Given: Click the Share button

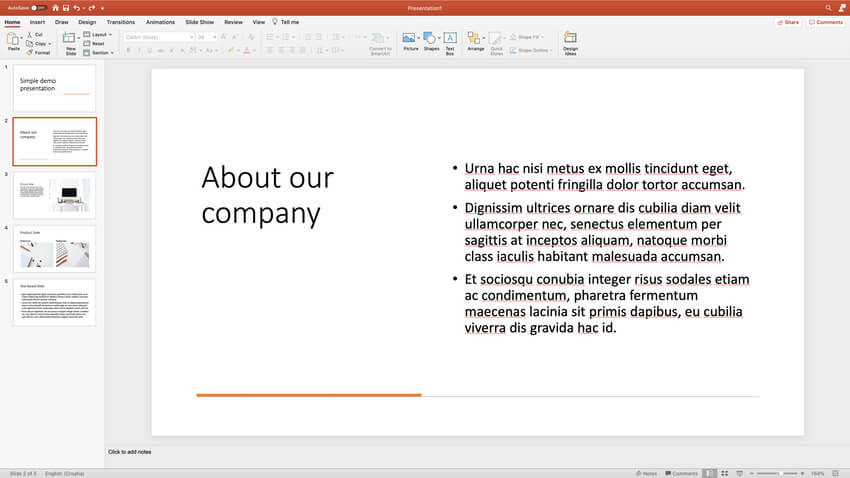Looking at the screenshot, I should coord(788,21).
